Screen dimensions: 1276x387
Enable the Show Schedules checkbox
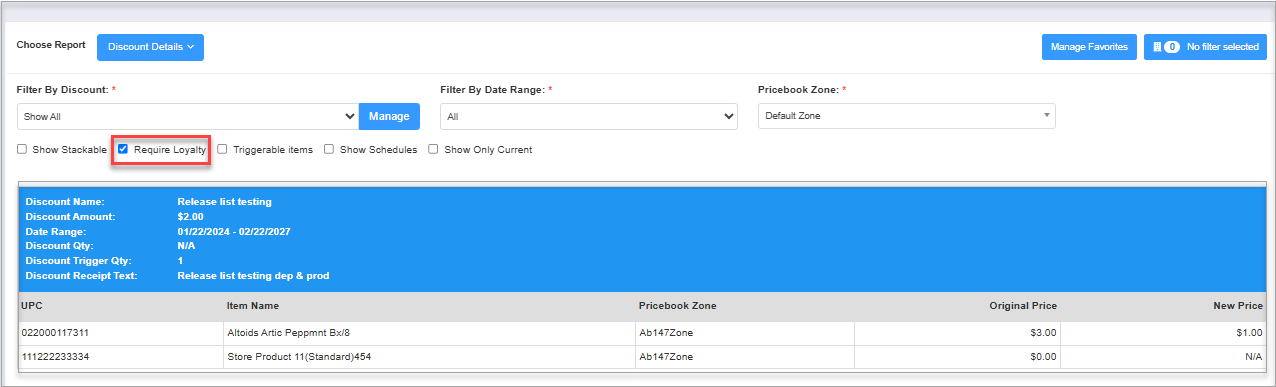[329, 150]
